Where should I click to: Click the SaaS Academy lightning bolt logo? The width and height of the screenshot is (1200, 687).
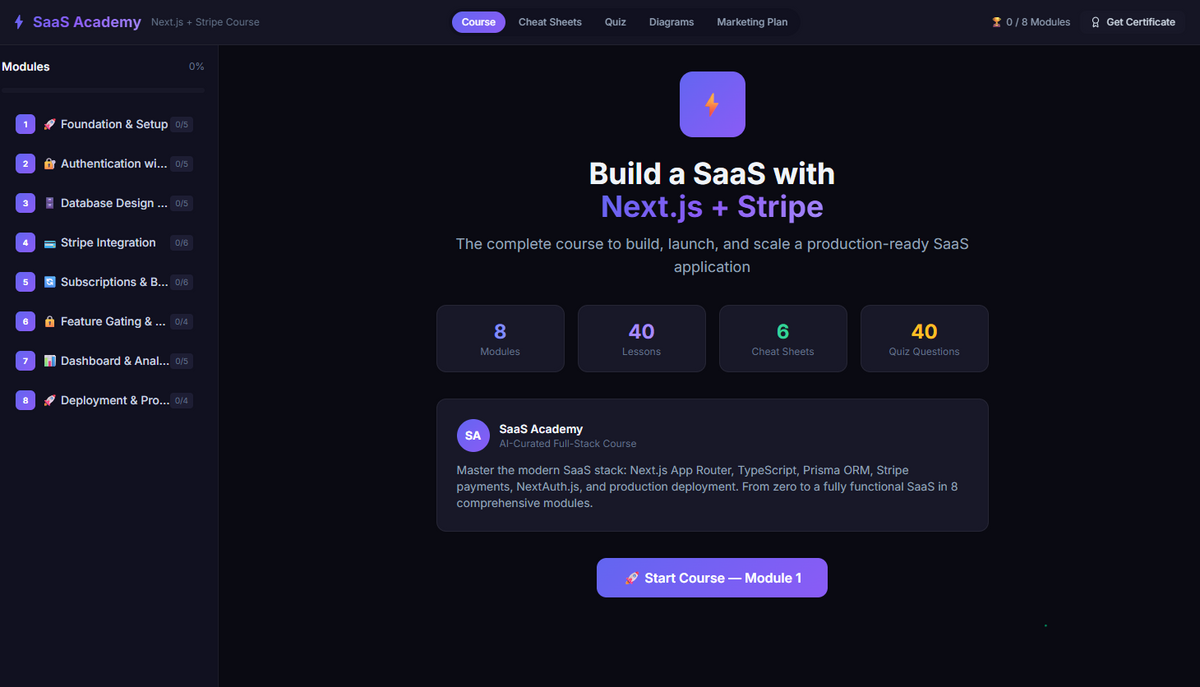click(19, 22)
